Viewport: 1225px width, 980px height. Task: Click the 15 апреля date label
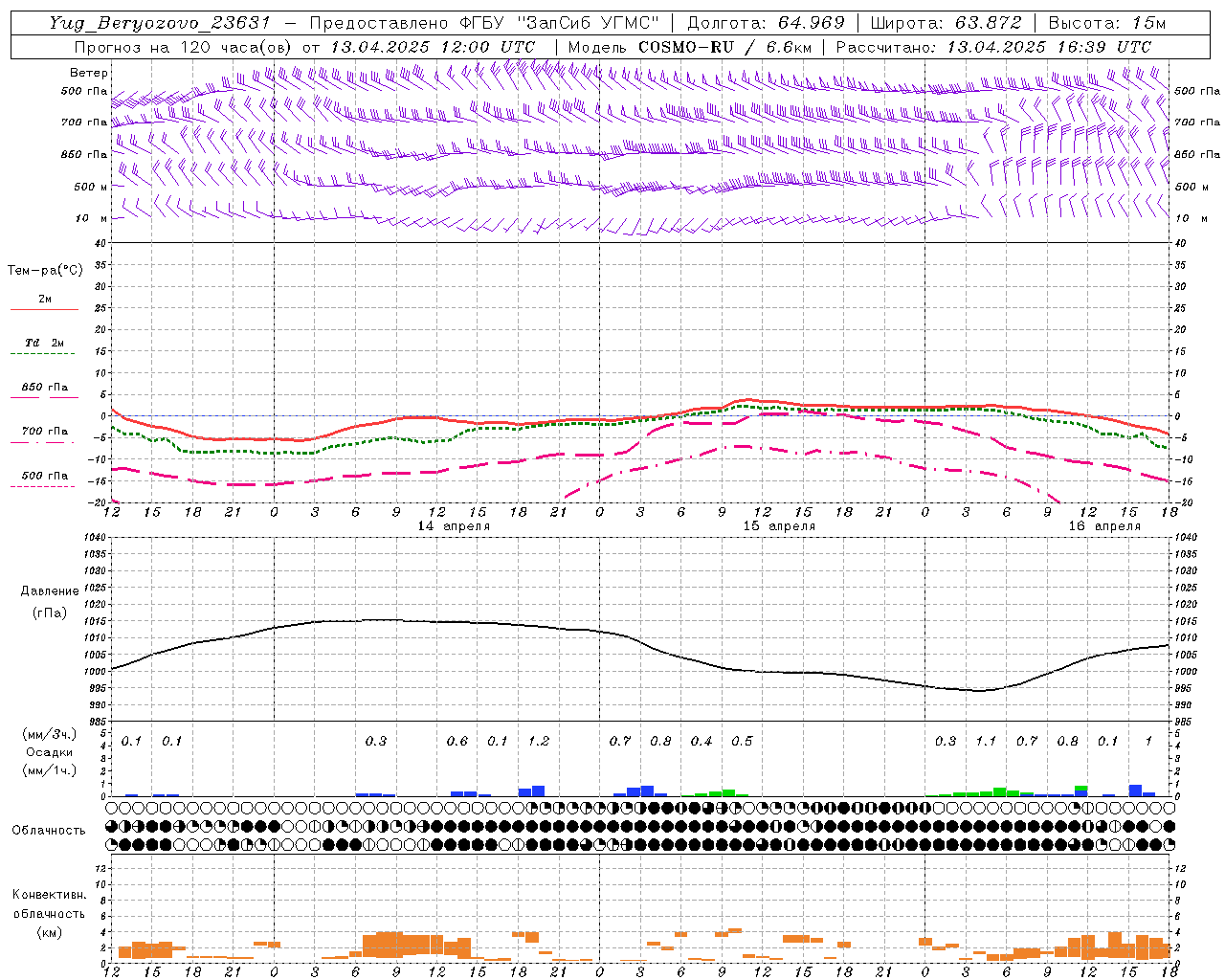coord(780,526)
